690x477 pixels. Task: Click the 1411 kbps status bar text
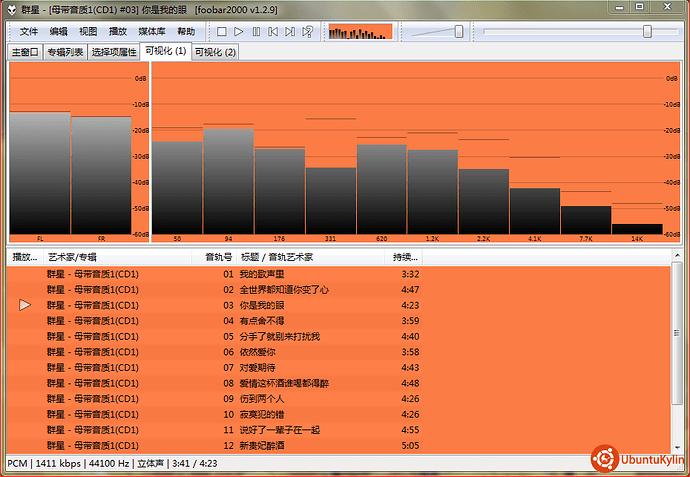(x=58, y=463)
